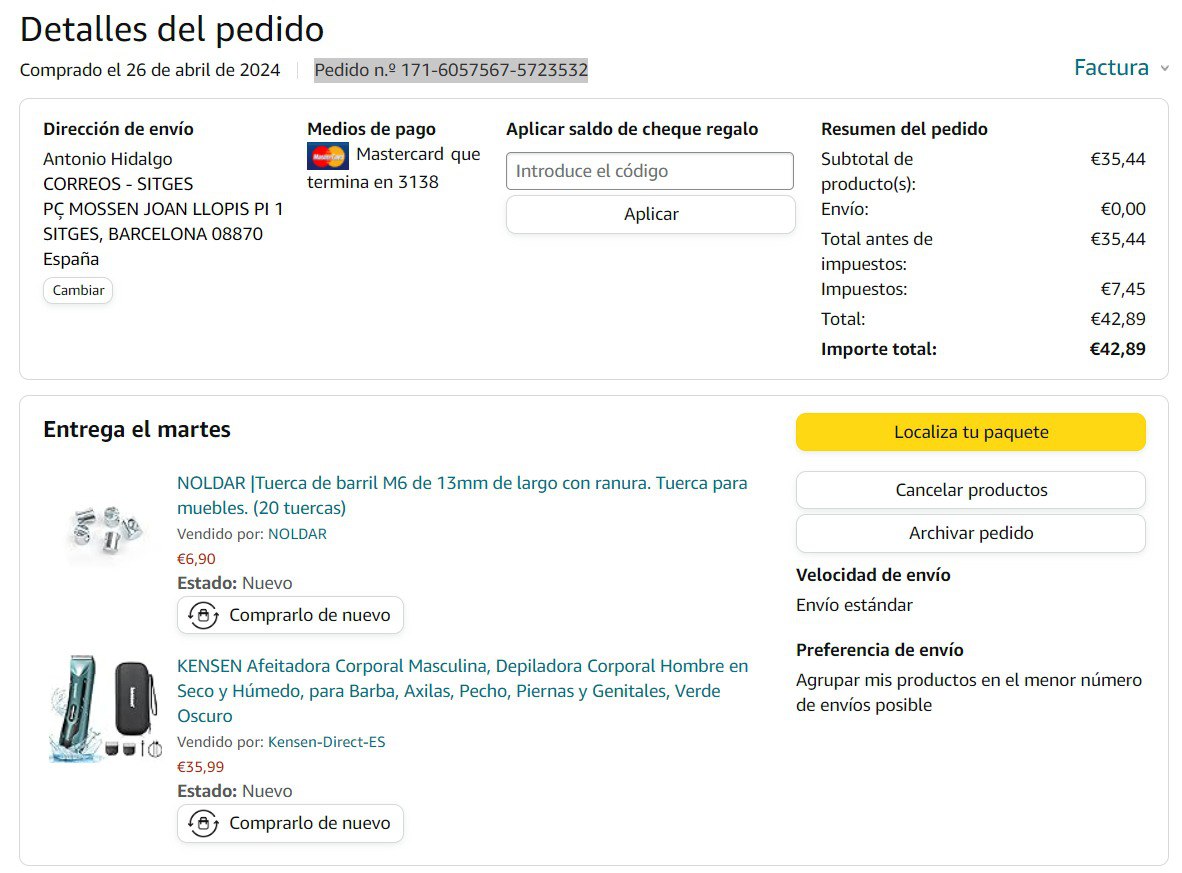The width and height of the screenshot is (1182, 873).
Task: Open the Factura invoice menu
Action: coord(1111,68)
